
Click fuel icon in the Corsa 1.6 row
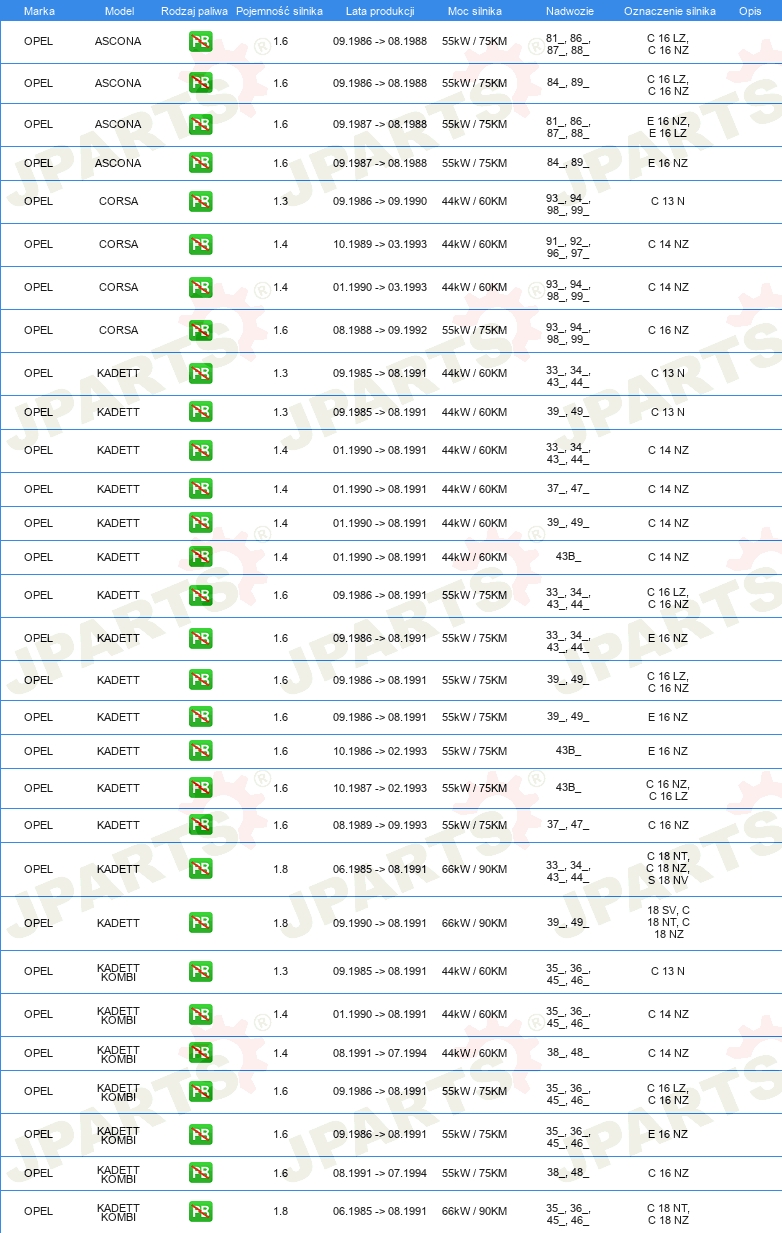(200, 330)
